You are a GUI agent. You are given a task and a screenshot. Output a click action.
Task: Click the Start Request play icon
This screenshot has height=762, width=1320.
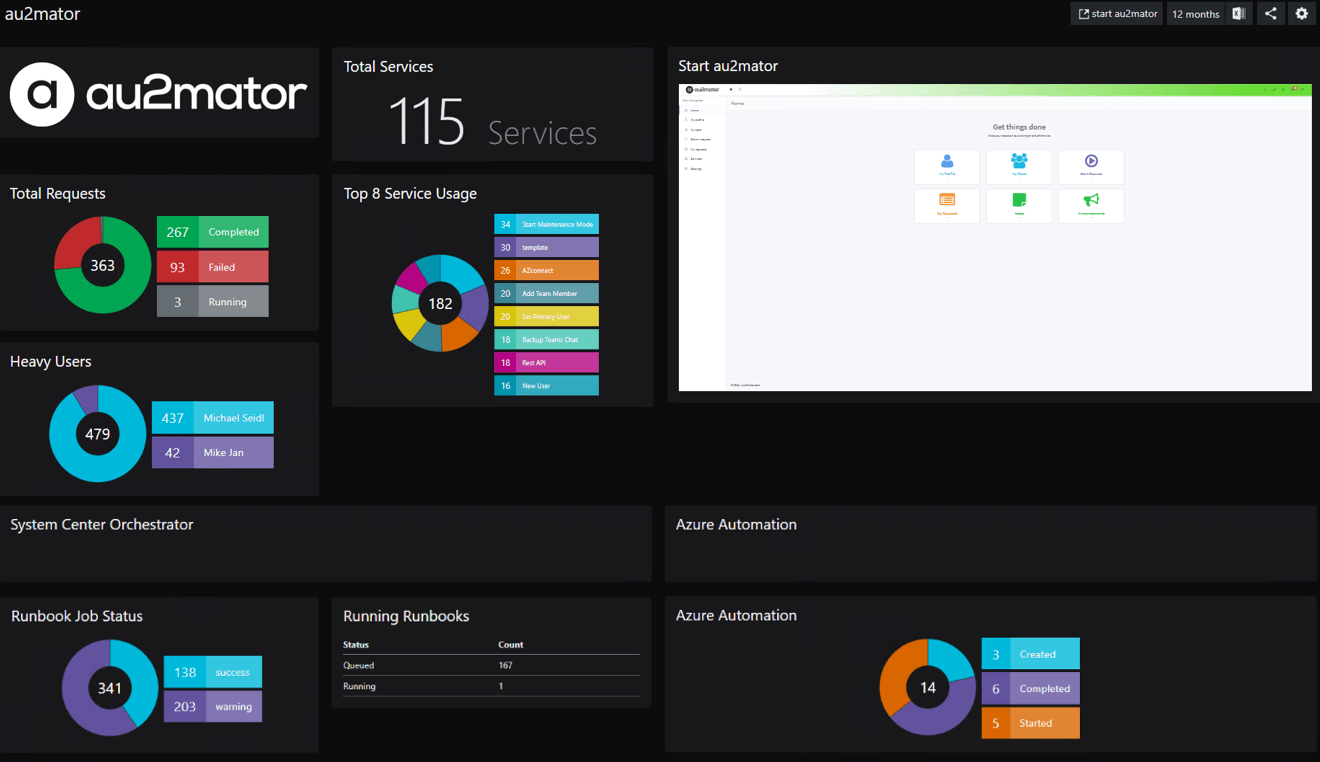click(x=1091, y=162)
